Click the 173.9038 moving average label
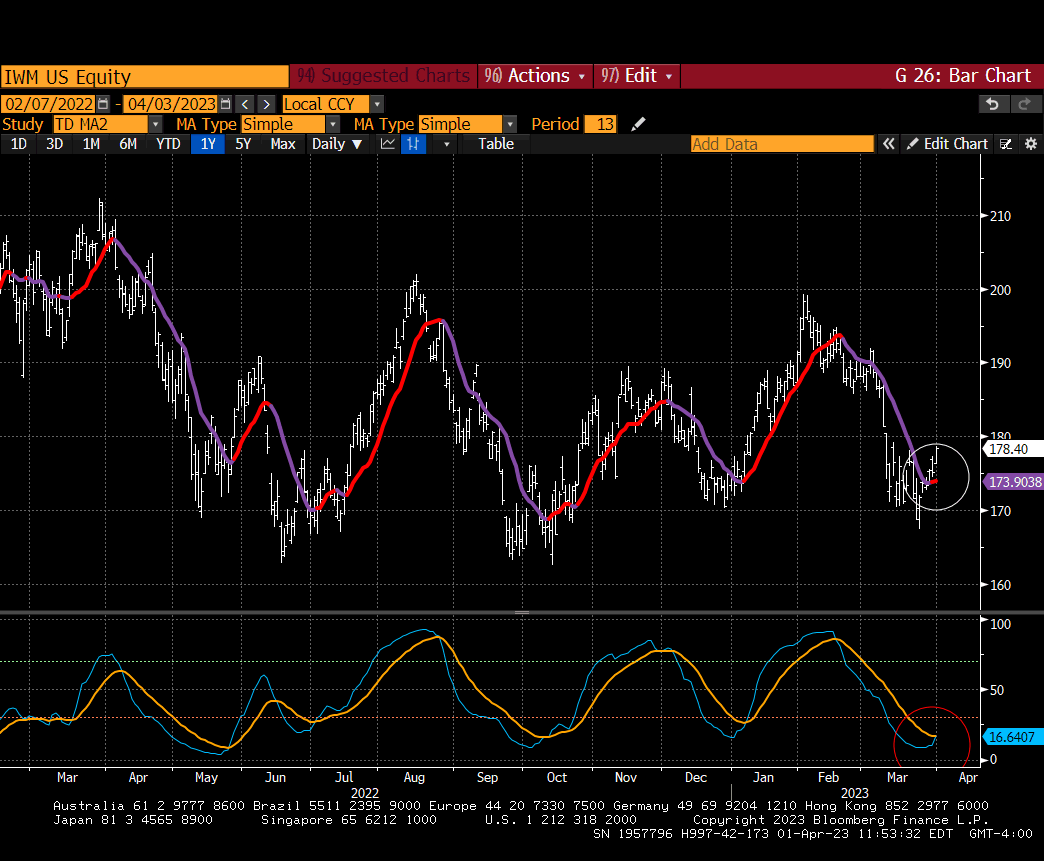 click(1013, 481)
